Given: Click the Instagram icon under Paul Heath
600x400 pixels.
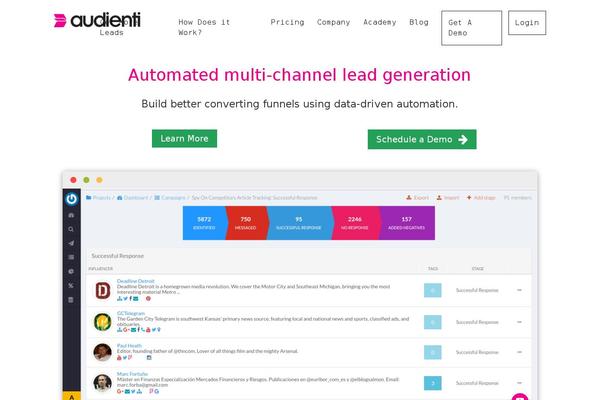Looking at the screenshot, I should point(149,358).
